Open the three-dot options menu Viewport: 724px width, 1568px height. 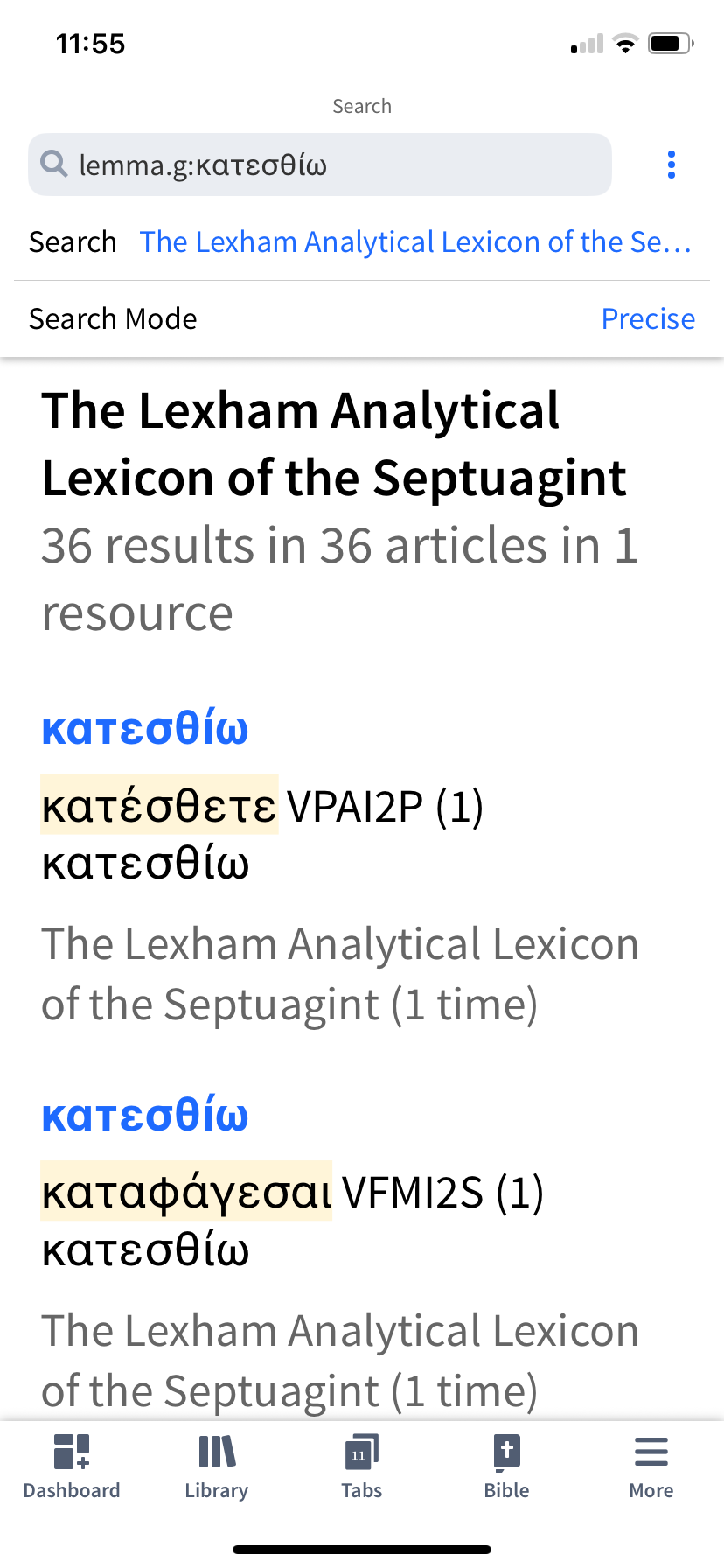pyautogui.click(x=672, y=164)
